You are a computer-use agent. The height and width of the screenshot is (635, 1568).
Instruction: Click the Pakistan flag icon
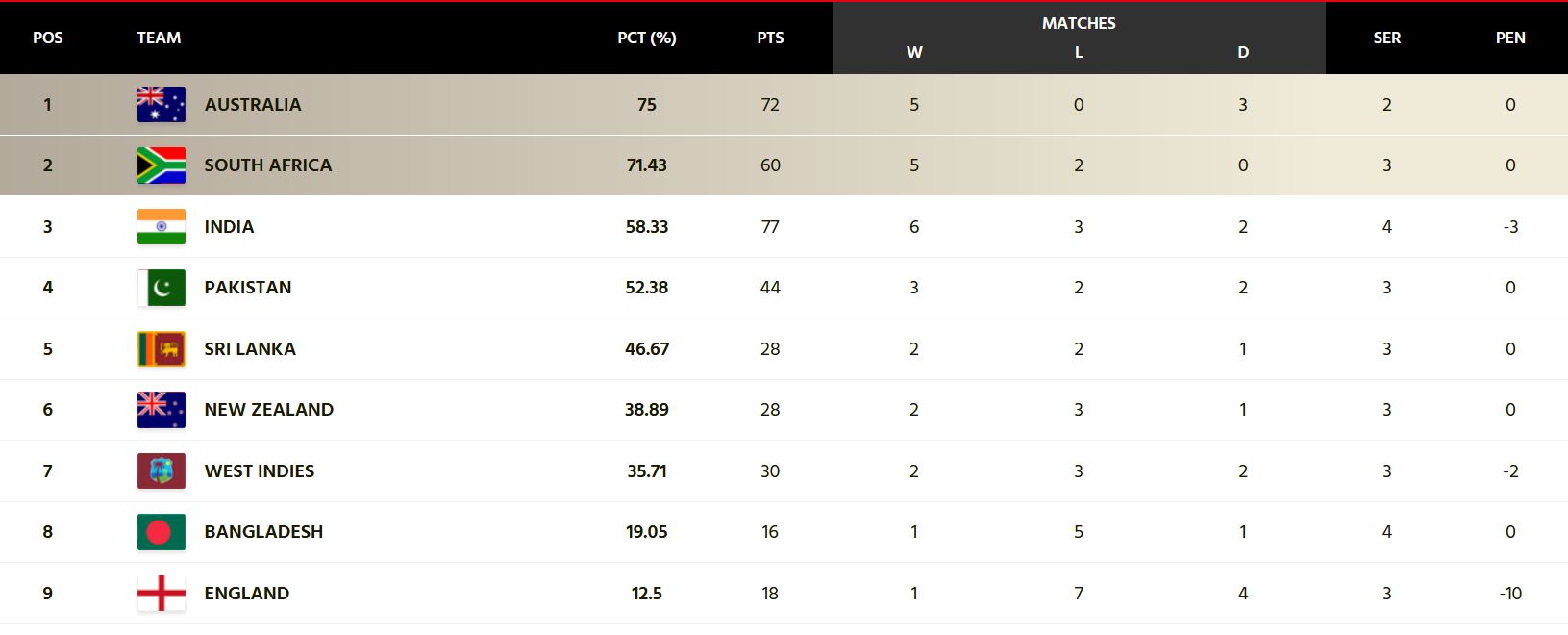(162, 288)
